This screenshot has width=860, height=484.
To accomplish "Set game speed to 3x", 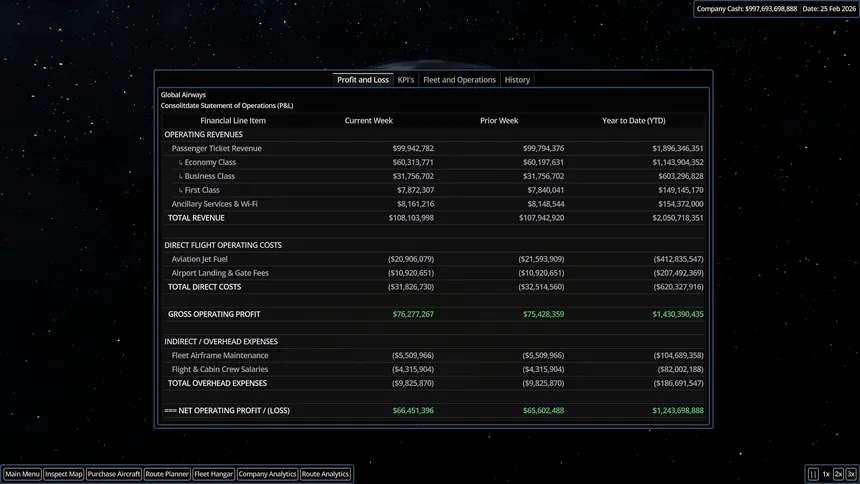I will pyautogui.click(x=851, y=474).
